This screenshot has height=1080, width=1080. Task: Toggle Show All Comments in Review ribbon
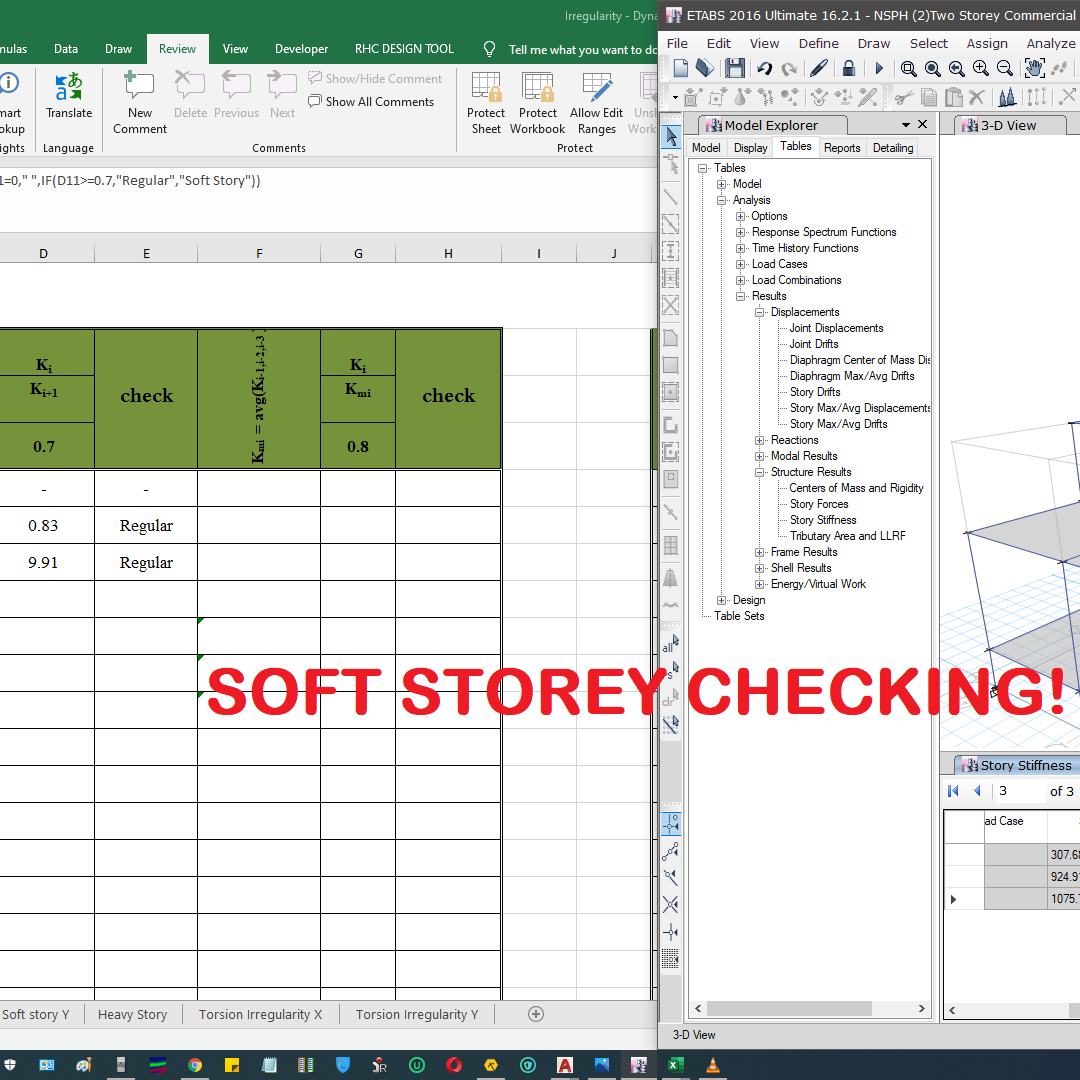click(371, 102)
